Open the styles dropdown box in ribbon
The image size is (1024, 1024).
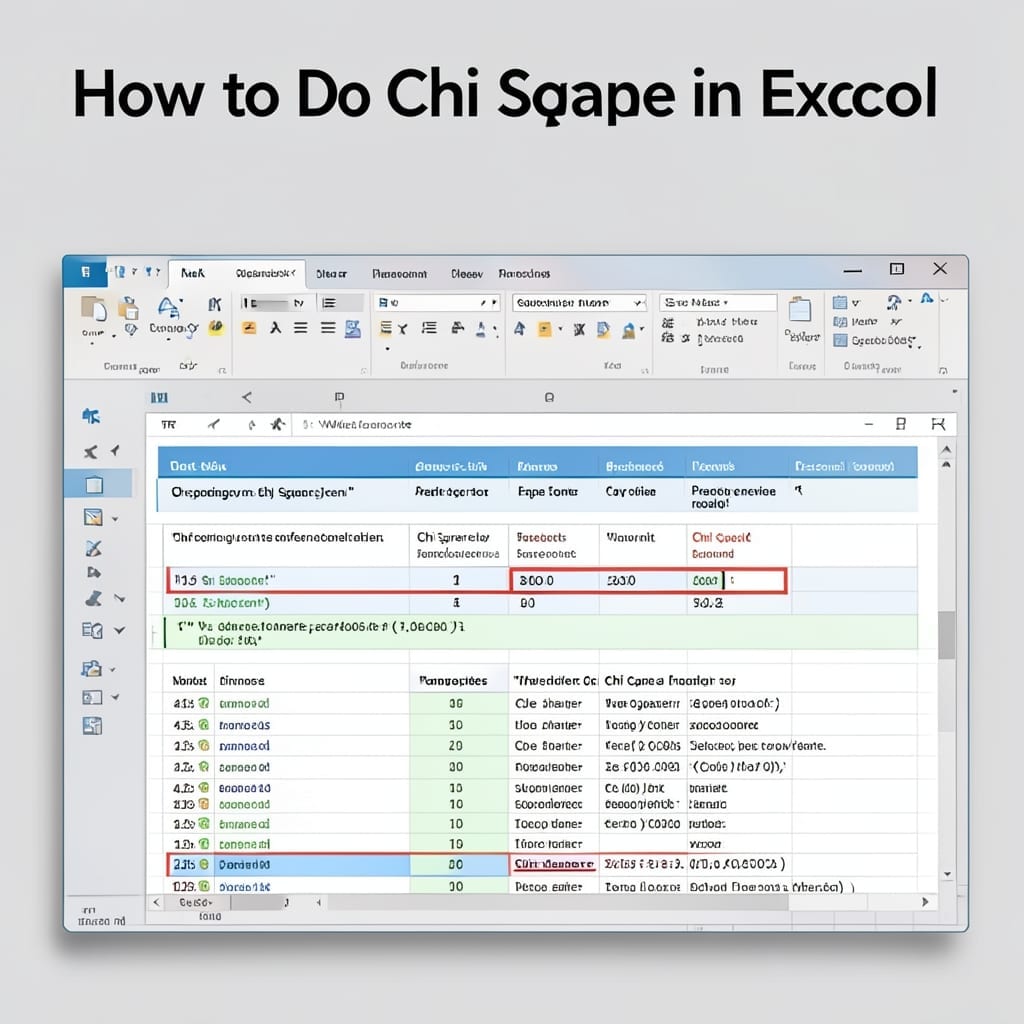(718, 302)
